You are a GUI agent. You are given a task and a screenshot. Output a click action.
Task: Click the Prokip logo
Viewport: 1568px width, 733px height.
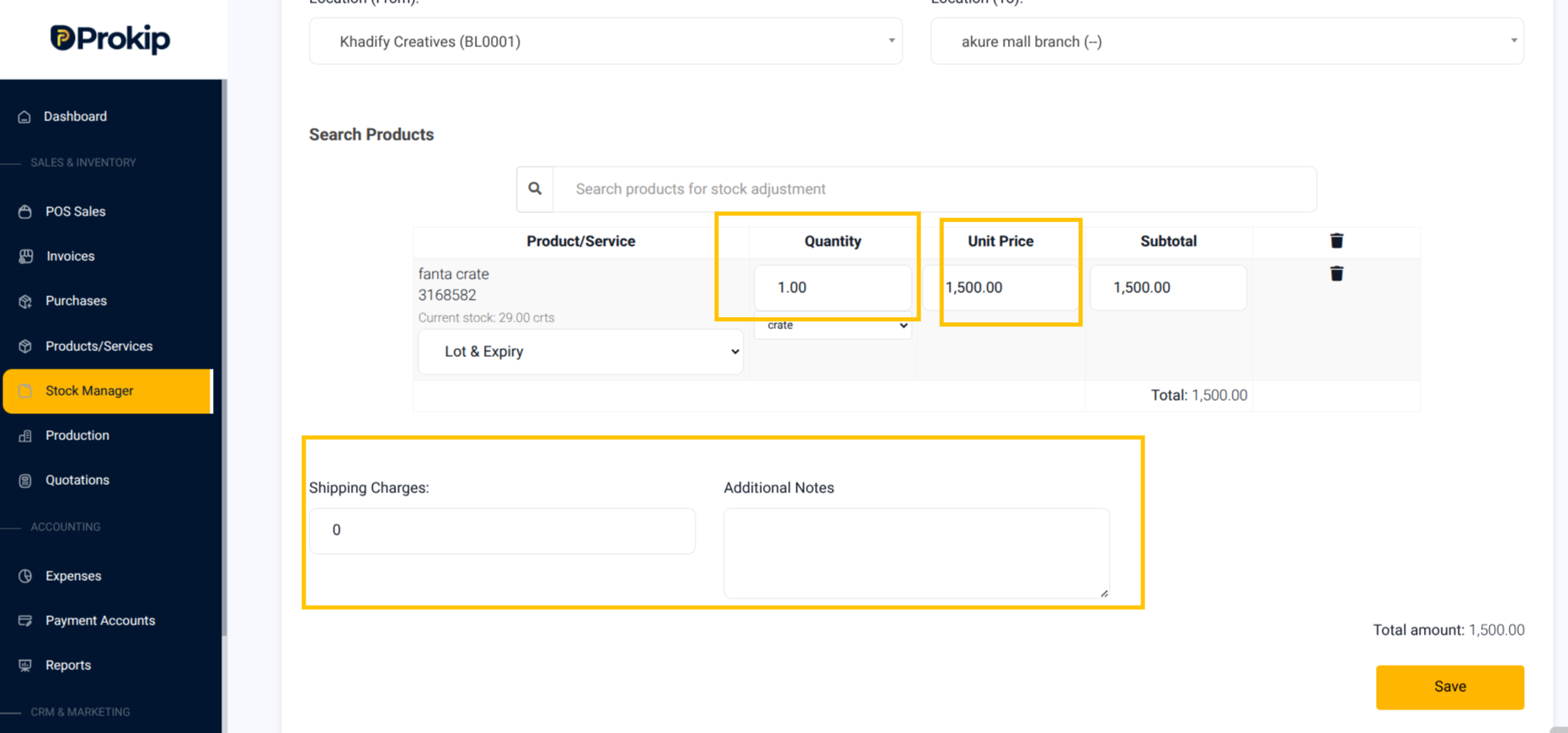[110, 39]
